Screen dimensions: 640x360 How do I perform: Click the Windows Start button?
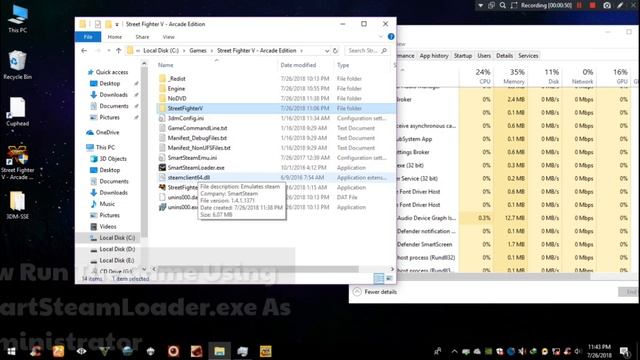pos(11,351)
